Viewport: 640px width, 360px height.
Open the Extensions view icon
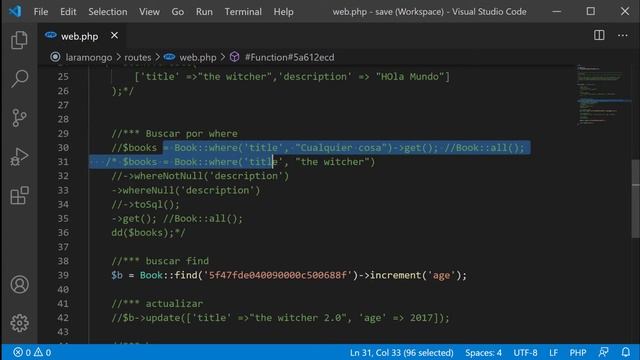[19, 196]
